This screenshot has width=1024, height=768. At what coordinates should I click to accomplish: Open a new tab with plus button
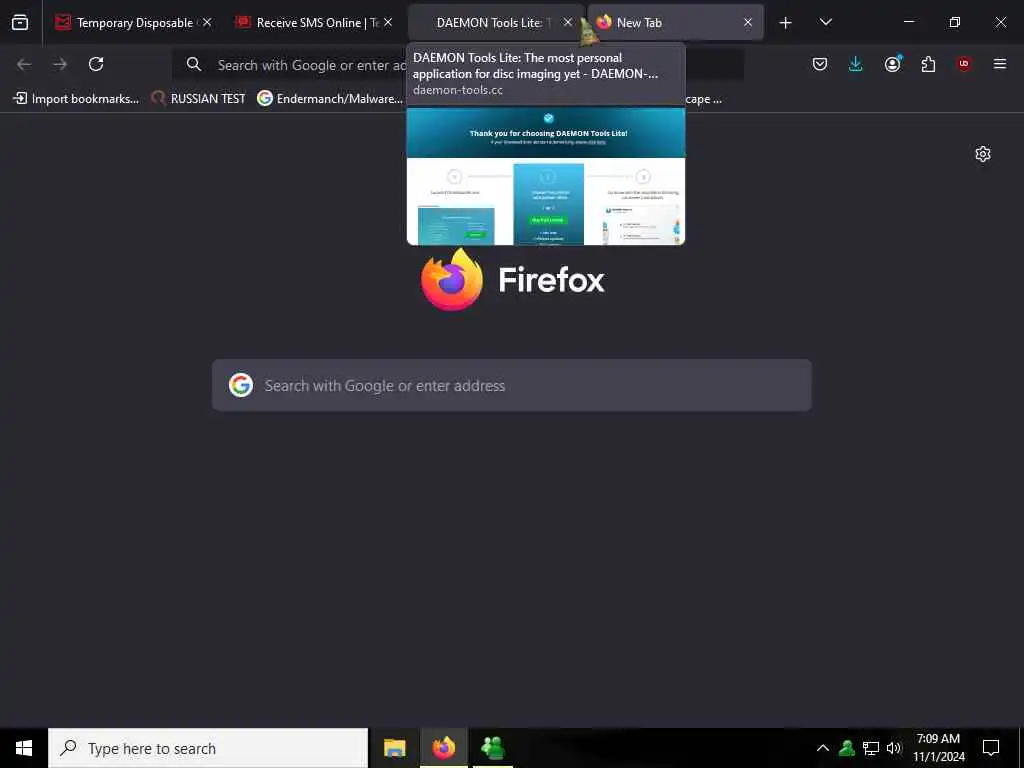click(786, 23)
